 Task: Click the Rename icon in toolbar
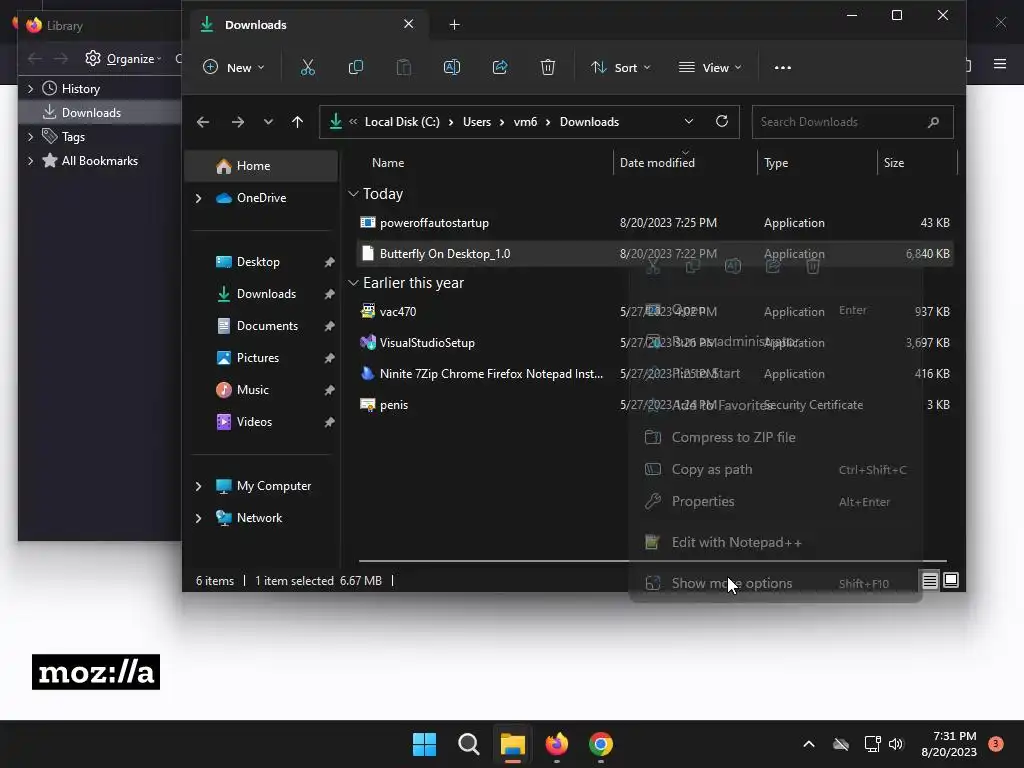click(x=452, y=67)
